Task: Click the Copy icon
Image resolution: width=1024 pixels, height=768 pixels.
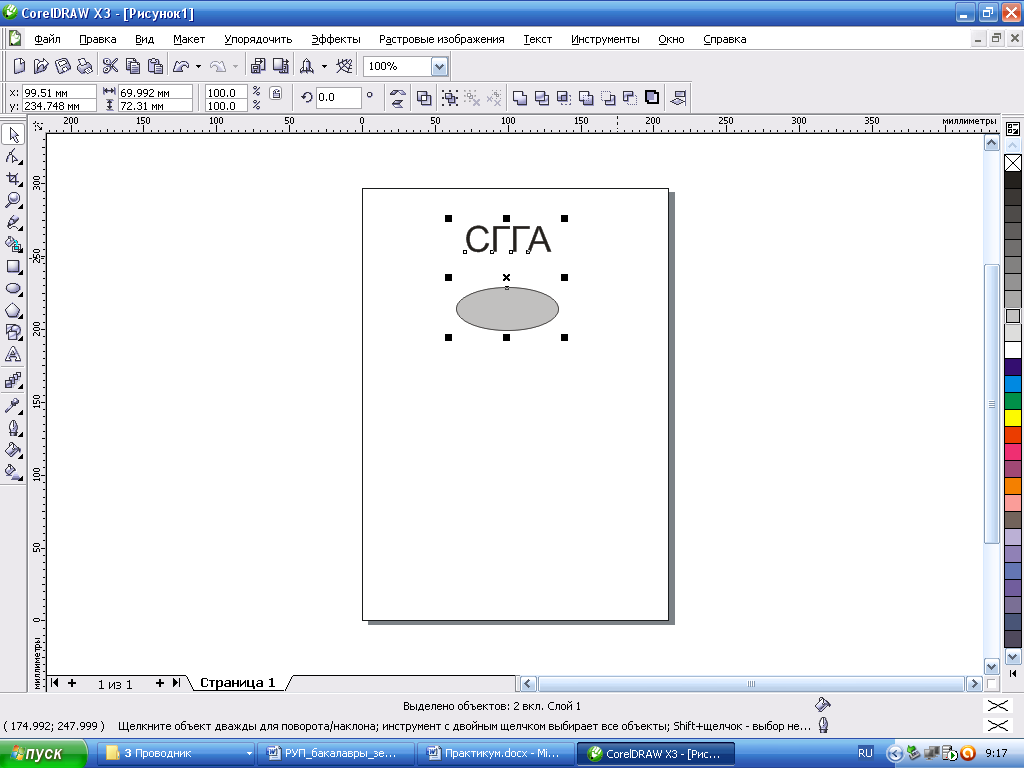Action: [133, 66]
